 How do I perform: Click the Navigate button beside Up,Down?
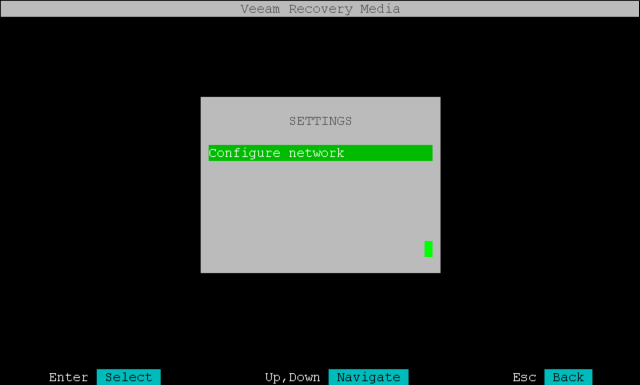click(x=369, y=377)
